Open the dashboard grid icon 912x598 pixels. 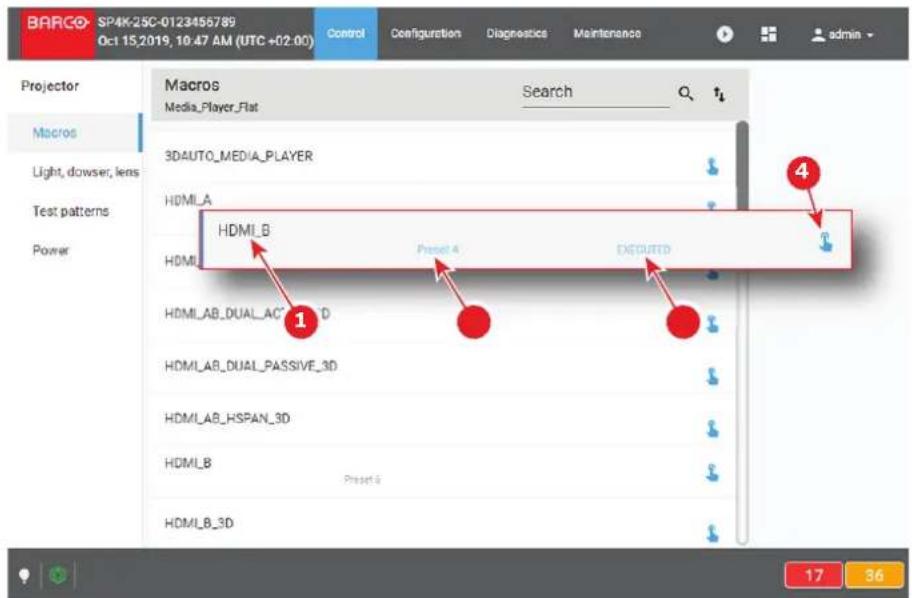[769, 34]
